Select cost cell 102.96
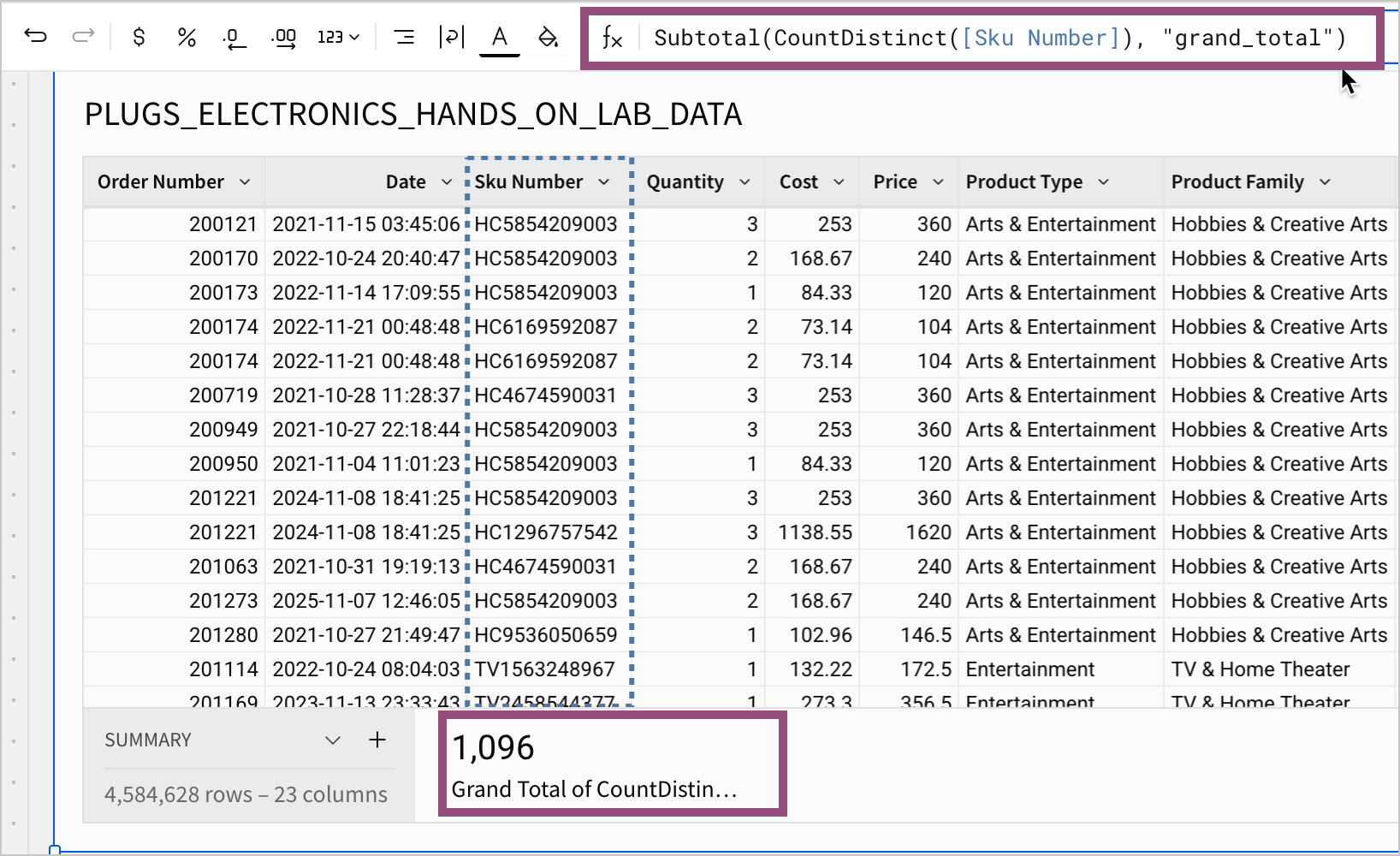Screen dimensions: 1400x856 click(x=813, y=635)
